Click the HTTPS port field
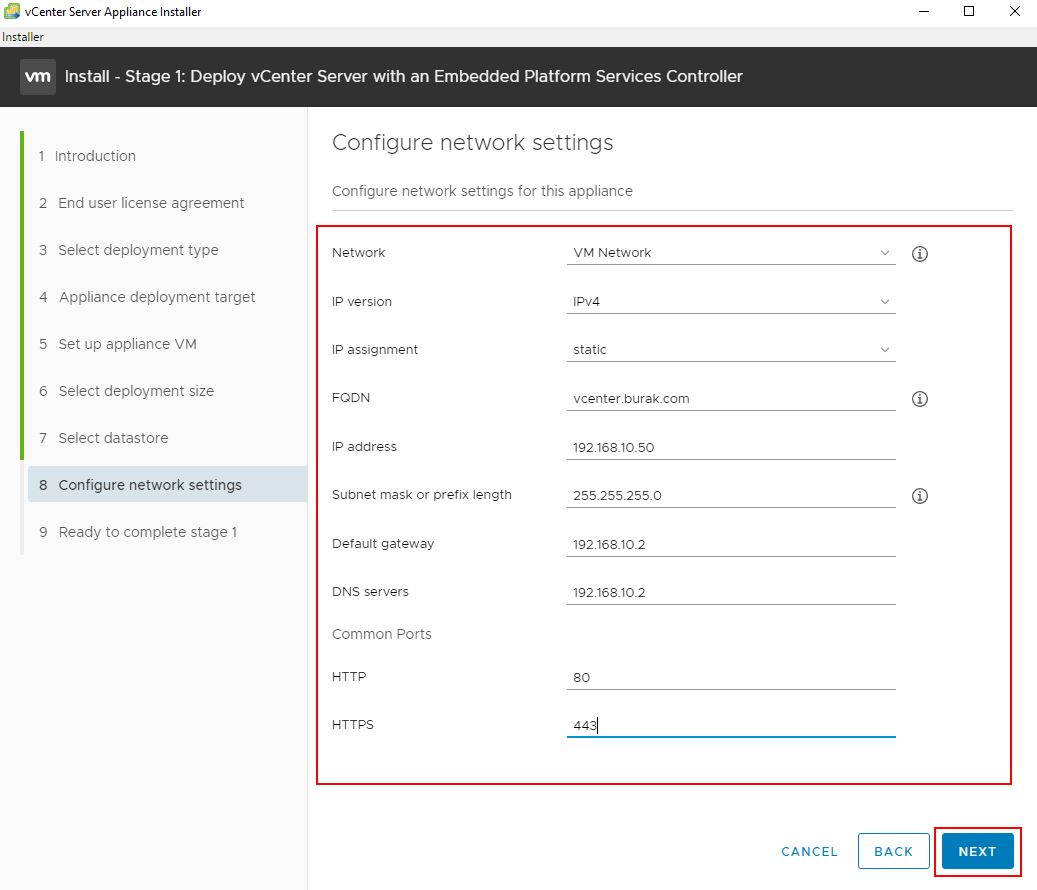1037x890 pixels. tap(731, 725)
